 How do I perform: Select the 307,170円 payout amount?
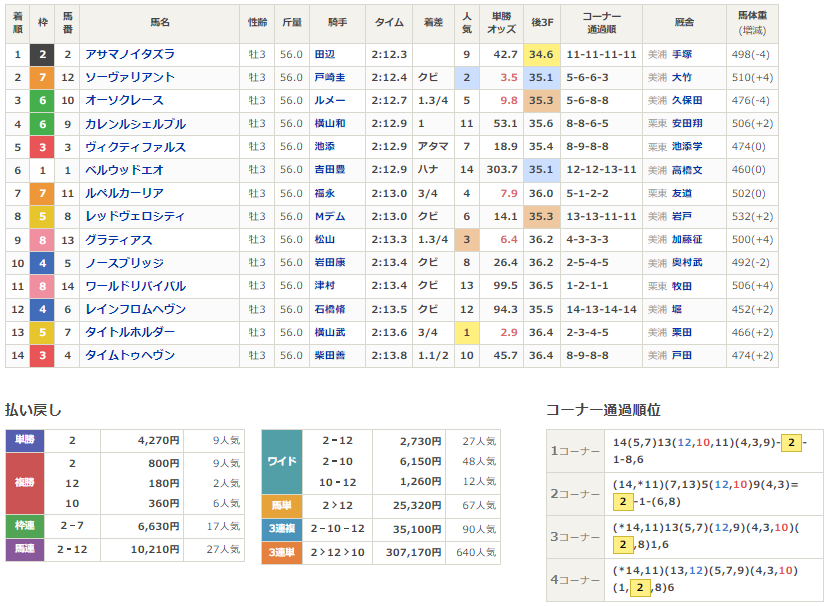pos(413,553)
